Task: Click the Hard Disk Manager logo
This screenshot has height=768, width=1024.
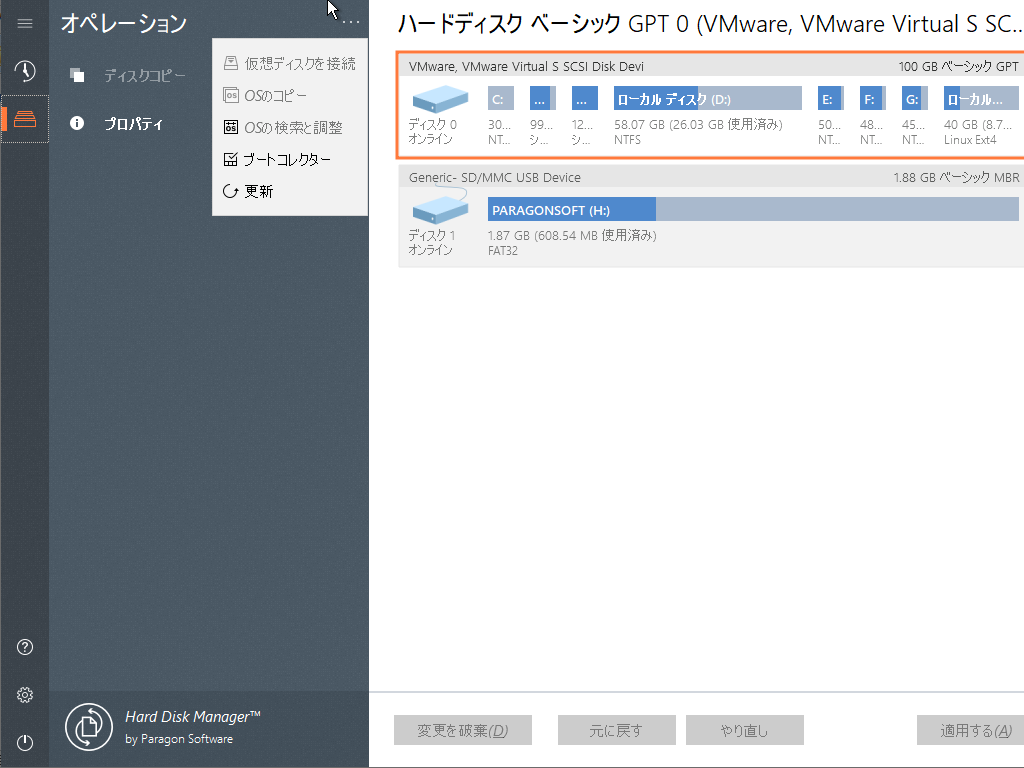Action: pos(88,727)
